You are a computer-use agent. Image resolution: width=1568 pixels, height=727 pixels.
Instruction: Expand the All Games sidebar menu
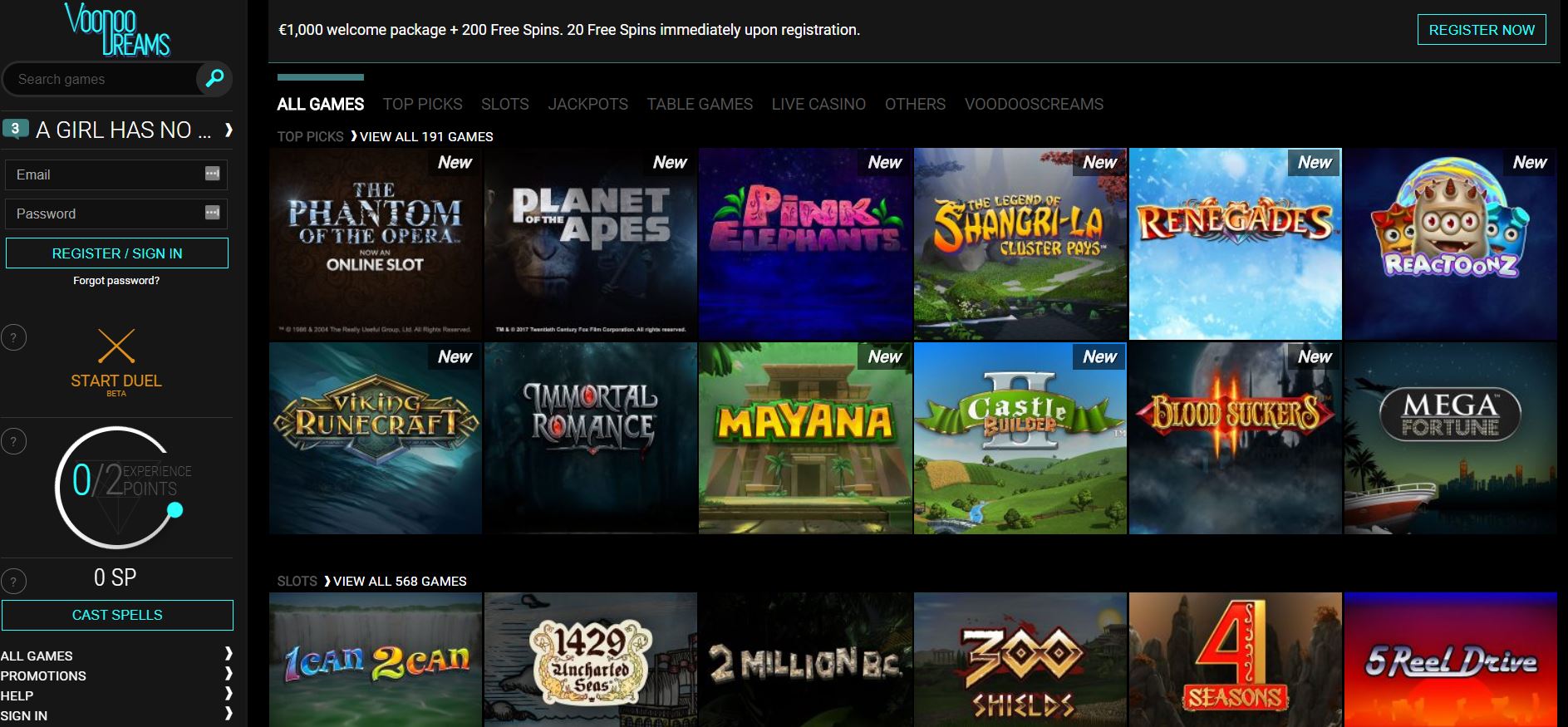pos(229,655)
